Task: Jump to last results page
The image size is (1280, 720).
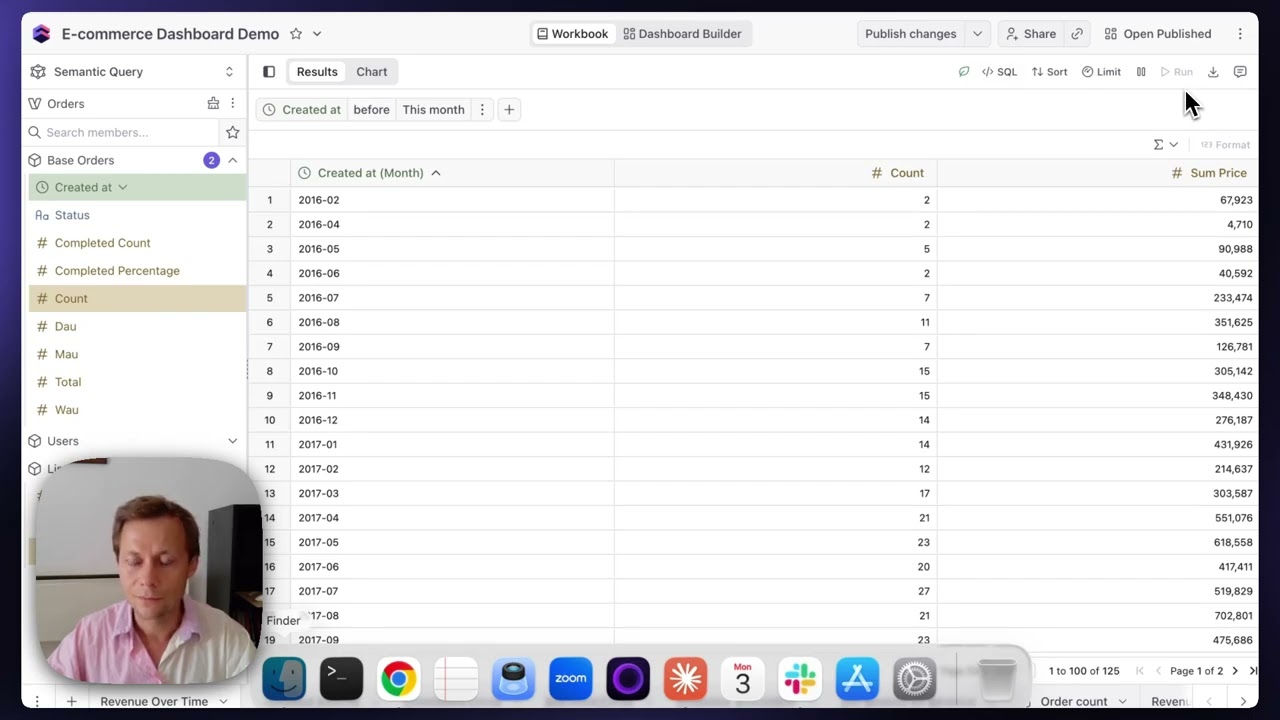Action: pyautogui.click(x=1253, y=671)
